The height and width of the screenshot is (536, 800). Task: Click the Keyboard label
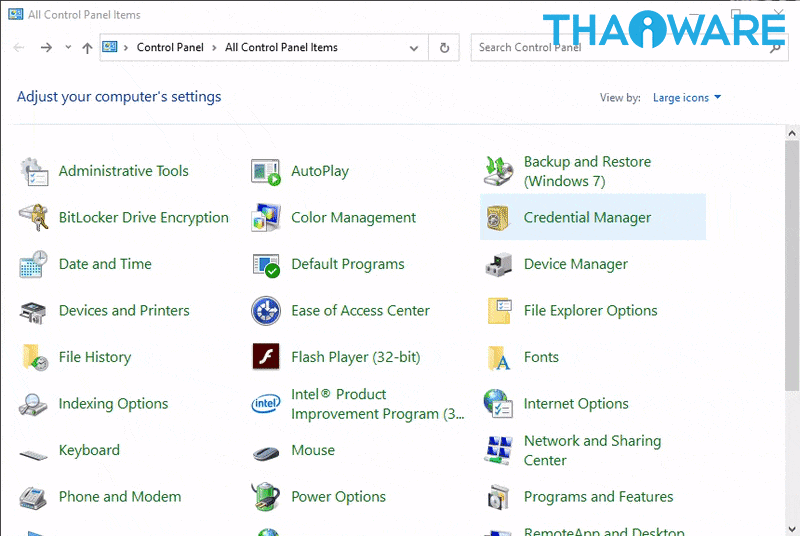coord(89,450)
